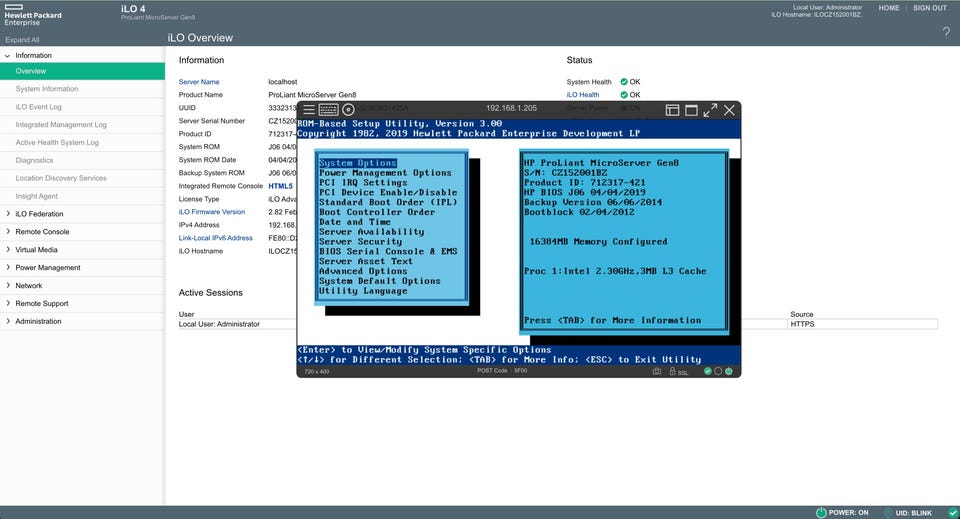Click the green power icon in console
This screenshot has width=960, height=519.
pos(729,372)
